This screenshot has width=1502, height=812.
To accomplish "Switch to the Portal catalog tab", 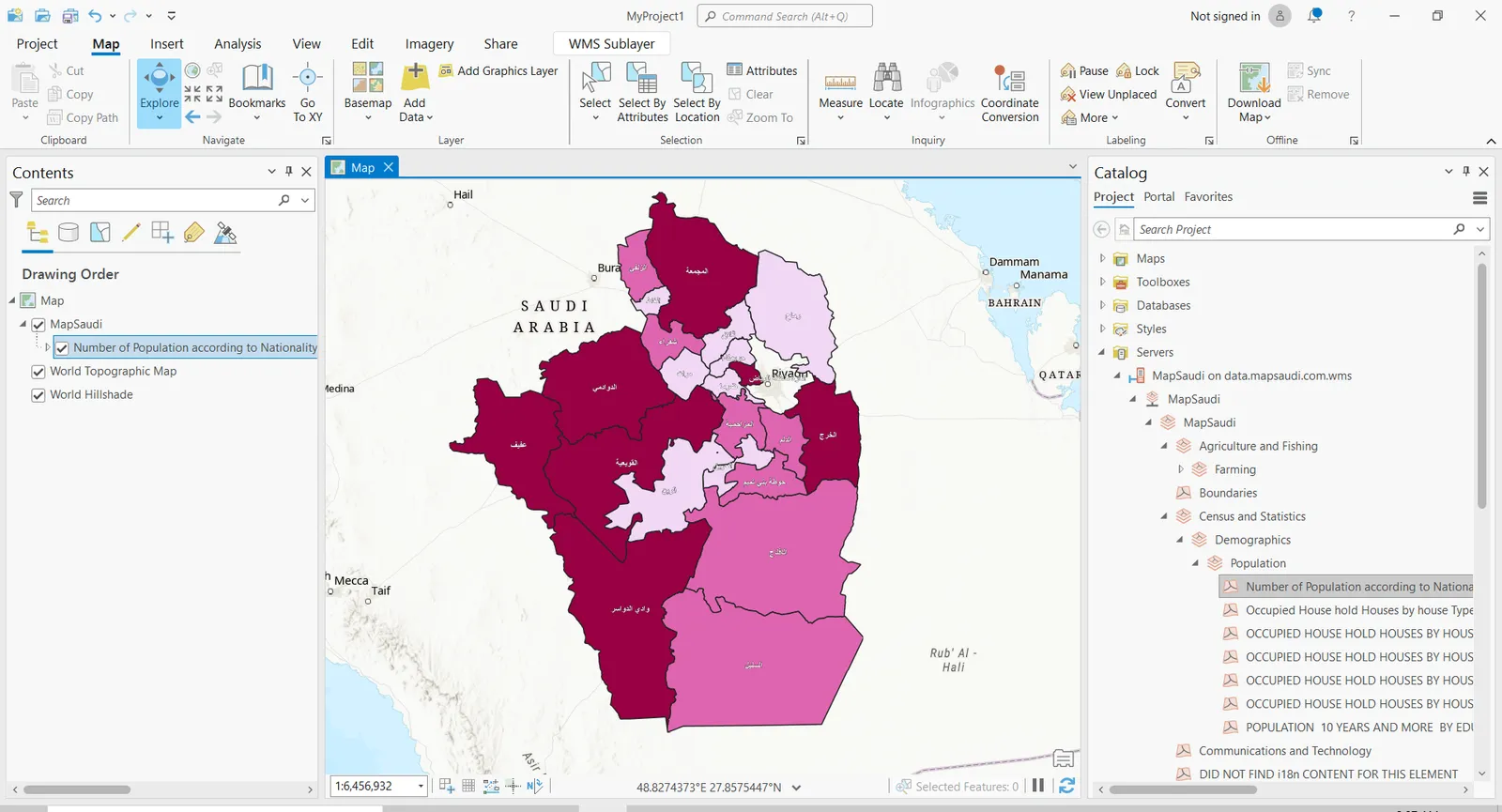I will click(1158, 197).
